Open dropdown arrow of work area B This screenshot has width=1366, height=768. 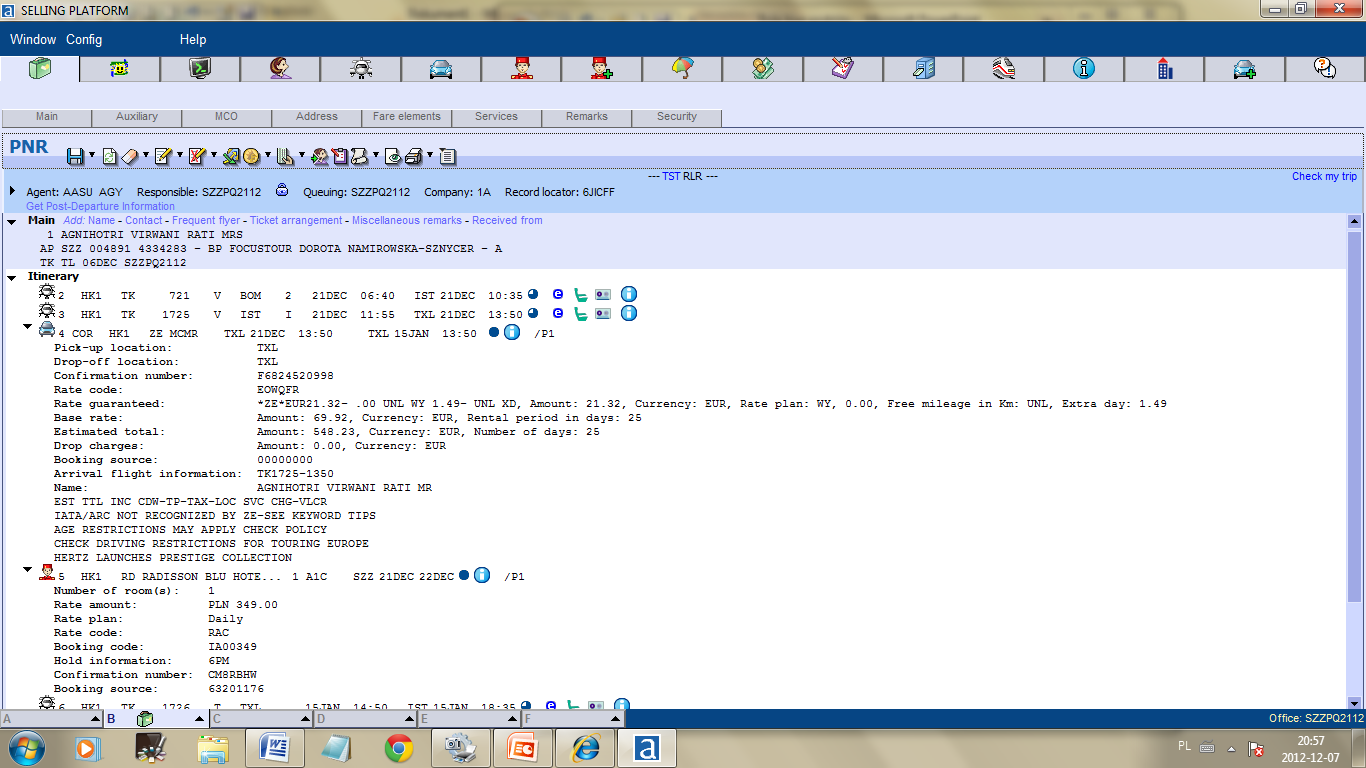[x=199, y=719]
